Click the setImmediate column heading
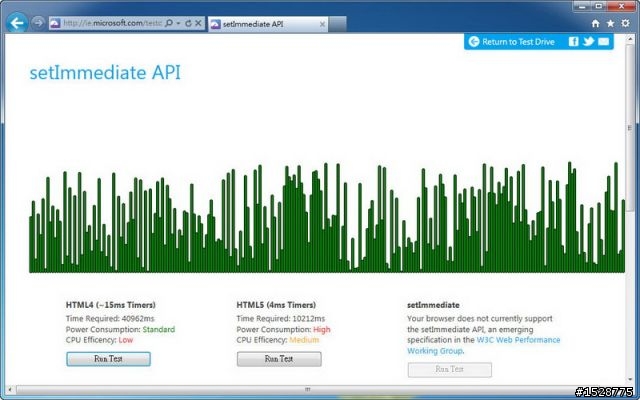This screenshot has width=640, height=400. tap(433, 305)
